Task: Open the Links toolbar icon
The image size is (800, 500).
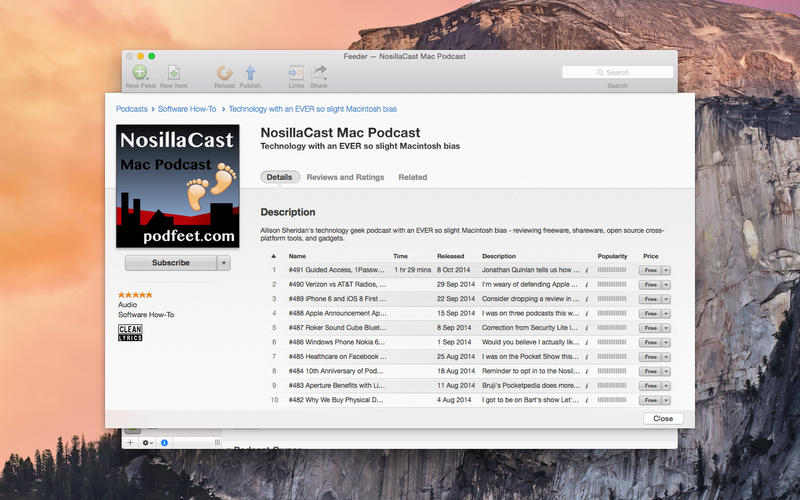Action: [x=296, y=72]
